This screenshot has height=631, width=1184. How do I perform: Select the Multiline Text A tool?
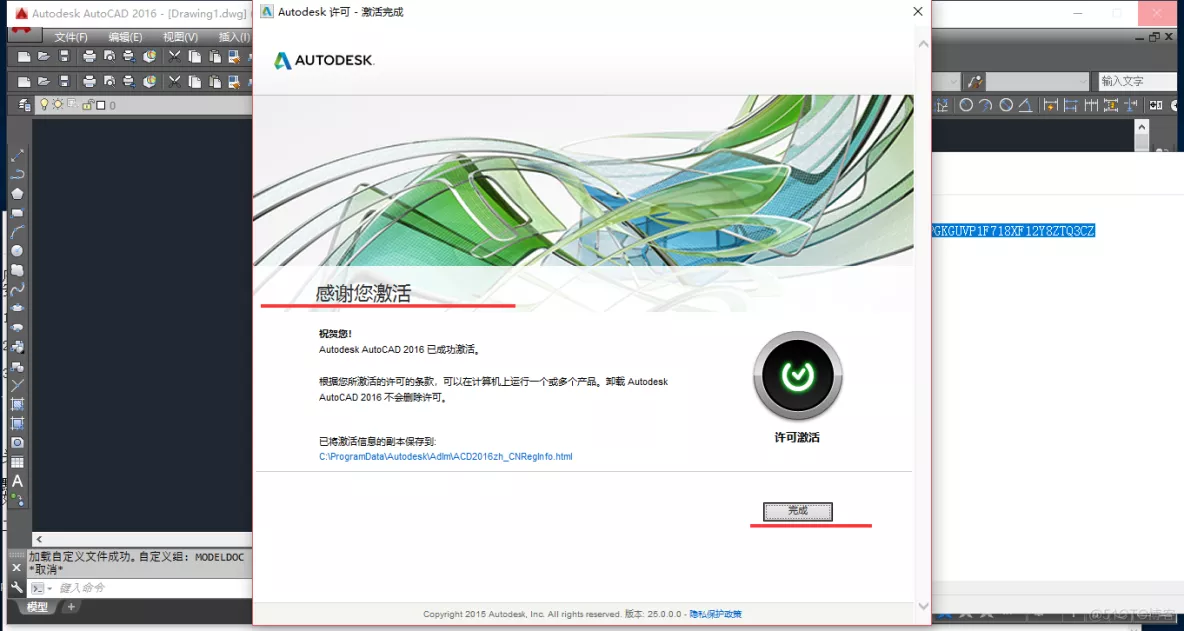(17, 481)
